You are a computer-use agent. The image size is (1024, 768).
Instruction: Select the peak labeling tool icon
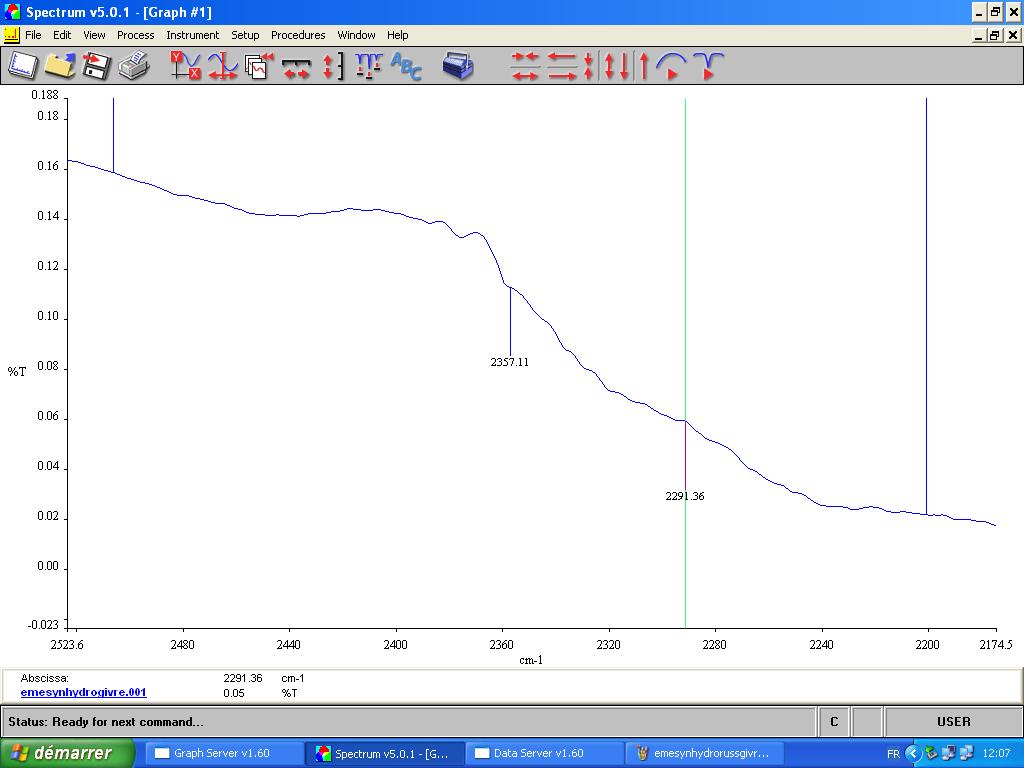pos(368,66)
